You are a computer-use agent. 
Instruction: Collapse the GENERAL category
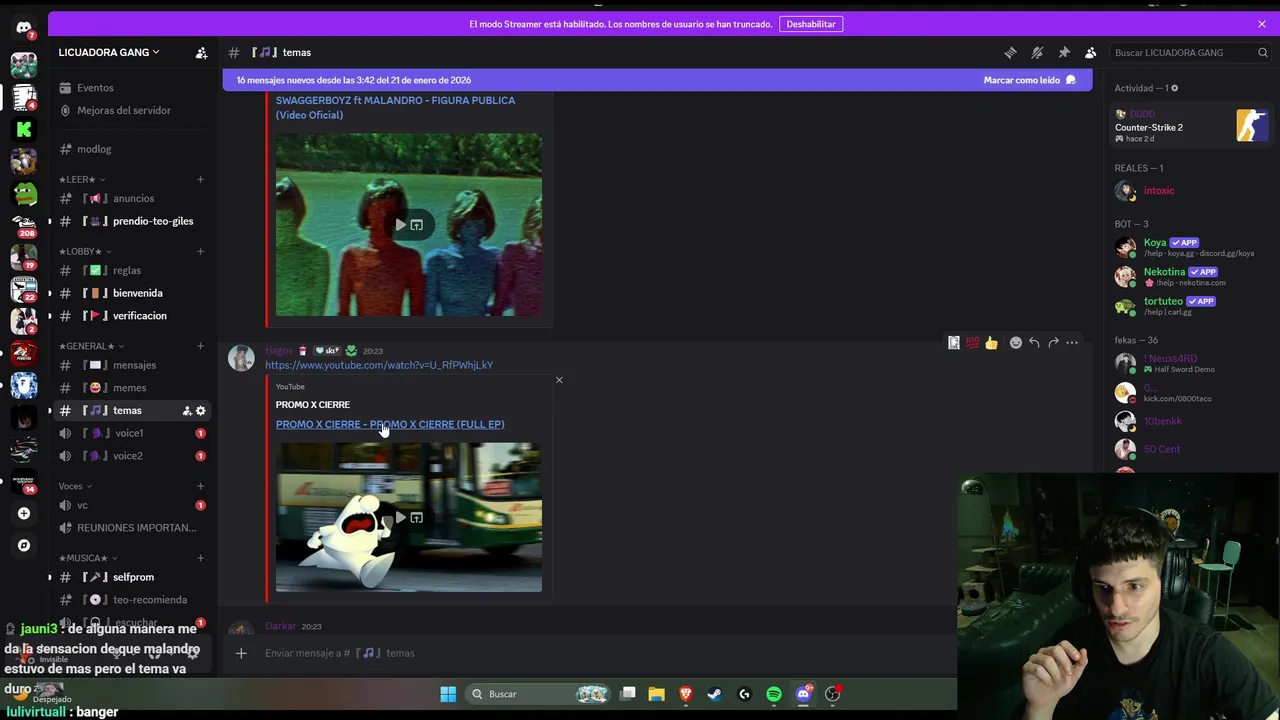click(90, 346)
